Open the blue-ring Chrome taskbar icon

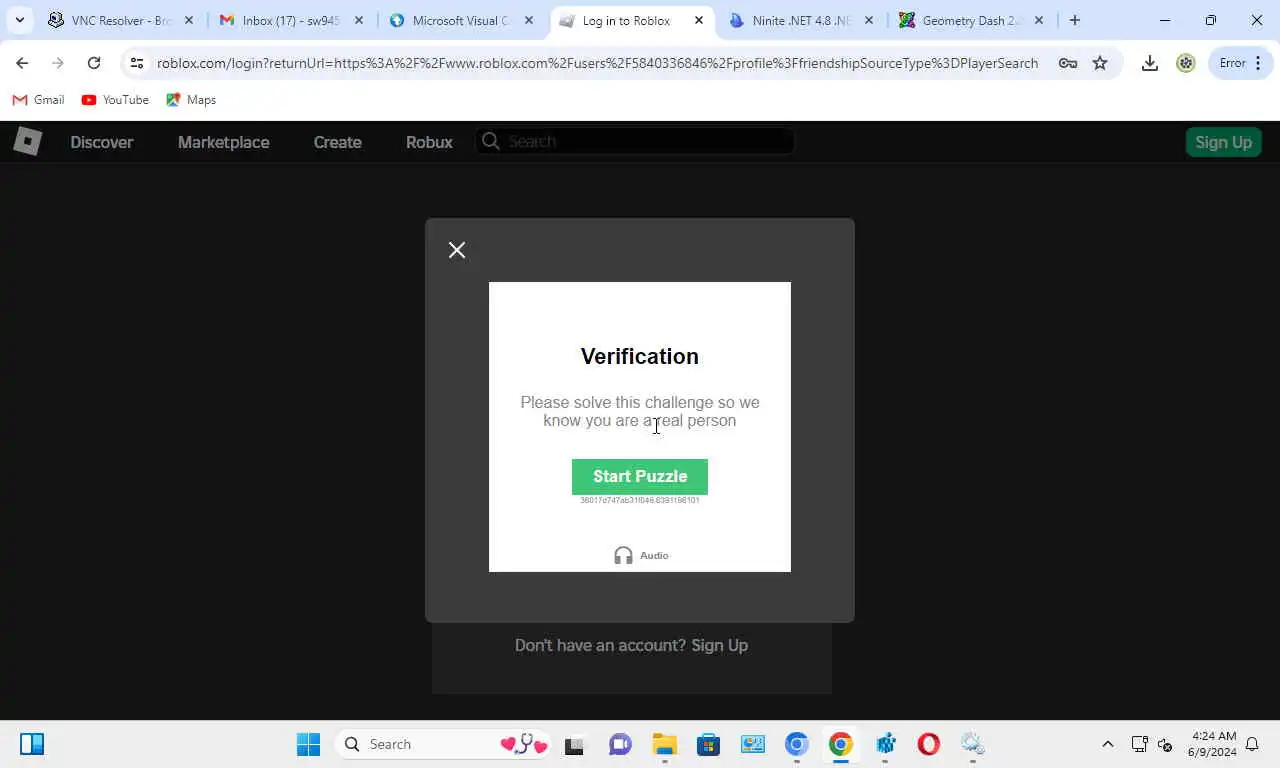pos(796,744)
